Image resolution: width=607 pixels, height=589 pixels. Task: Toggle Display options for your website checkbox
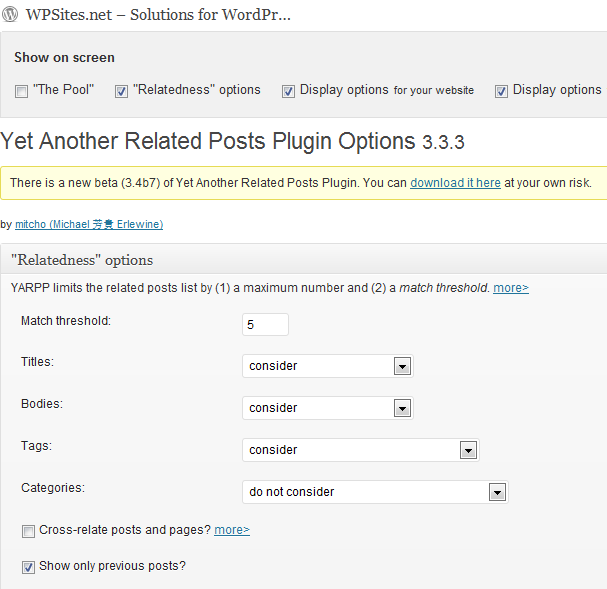[288, 91]
